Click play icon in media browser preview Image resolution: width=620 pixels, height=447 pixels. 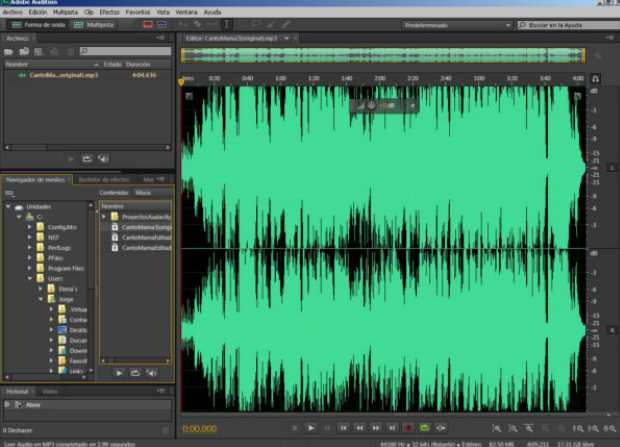[x=119, y=372]
